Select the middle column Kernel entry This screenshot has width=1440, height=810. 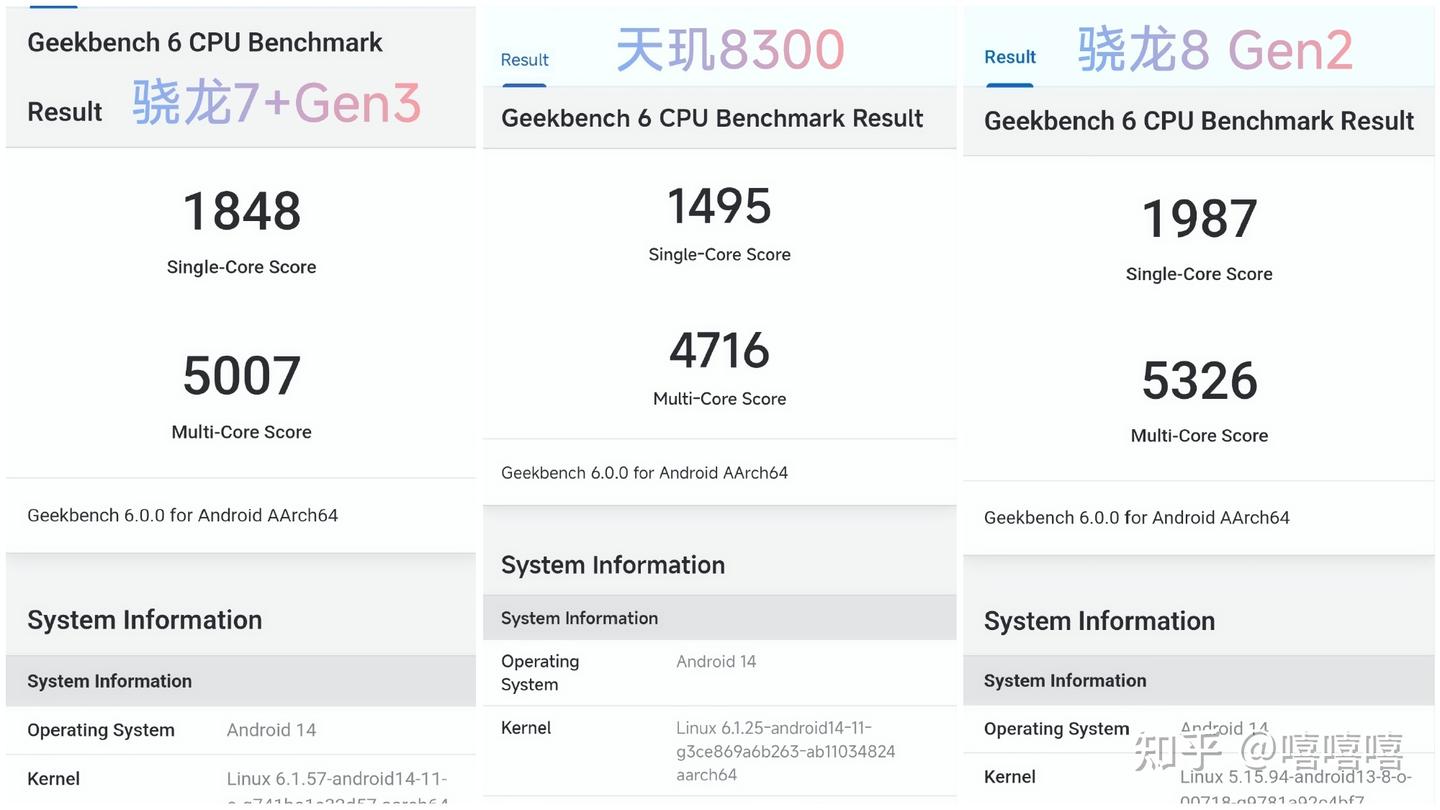coord(526,727)
